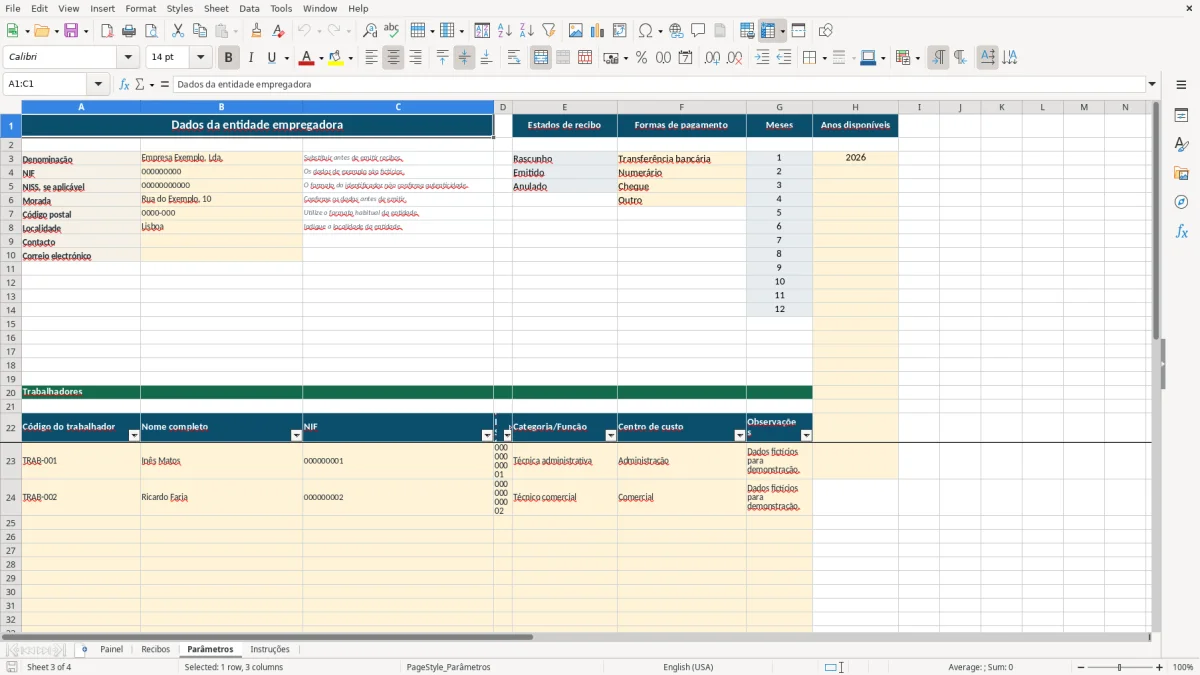Click the AutoFilter funnel icon
The height and width of the screenshot is (675, 1200).
(548, 31)
